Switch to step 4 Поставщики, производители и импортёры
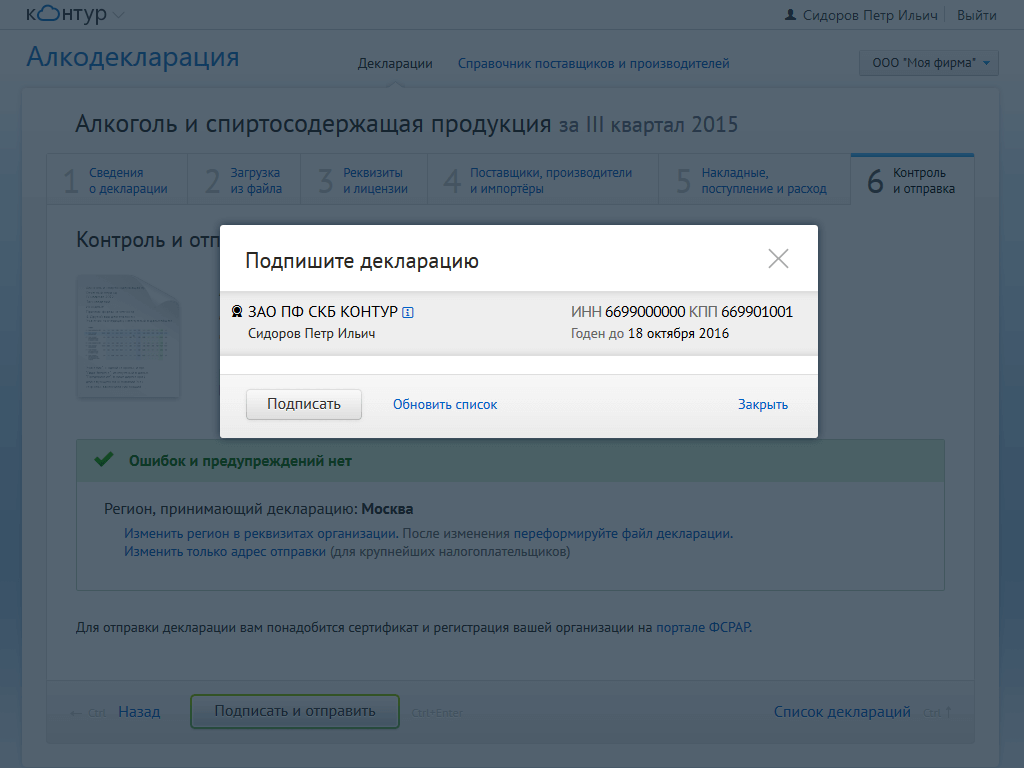 point(543,180)
